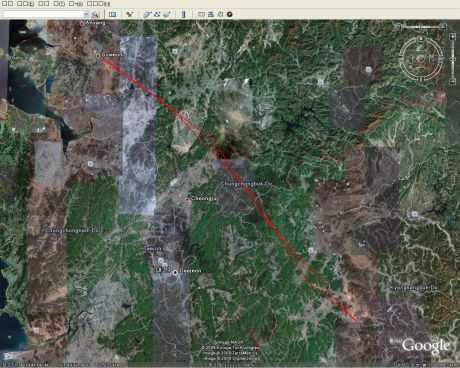Click the compass North reset button
This screenshot has height=368, width=460.
click(x=421, y=39)
